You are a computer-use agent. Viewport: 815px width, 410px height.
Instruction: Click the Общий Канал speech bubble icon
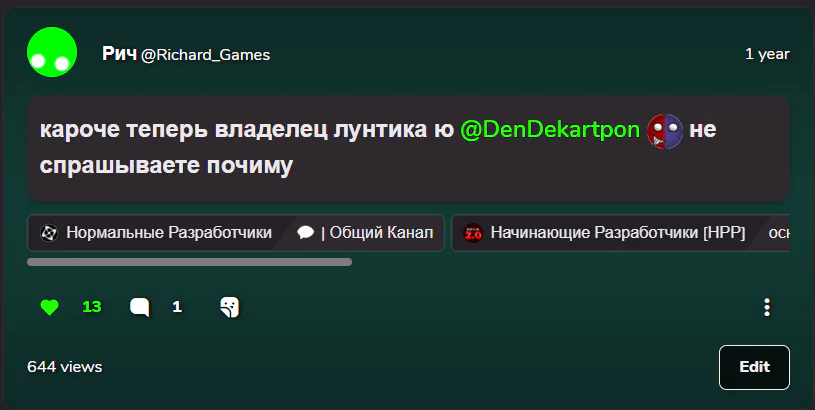[306, 233]
